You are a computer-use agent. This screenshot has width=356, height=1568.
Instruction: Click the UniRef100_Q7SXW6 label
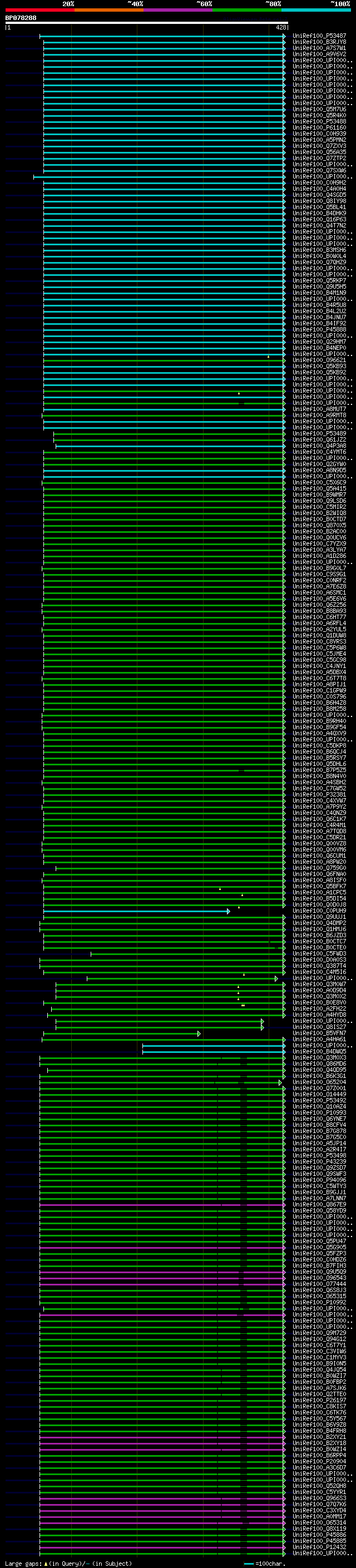(319, 170)
